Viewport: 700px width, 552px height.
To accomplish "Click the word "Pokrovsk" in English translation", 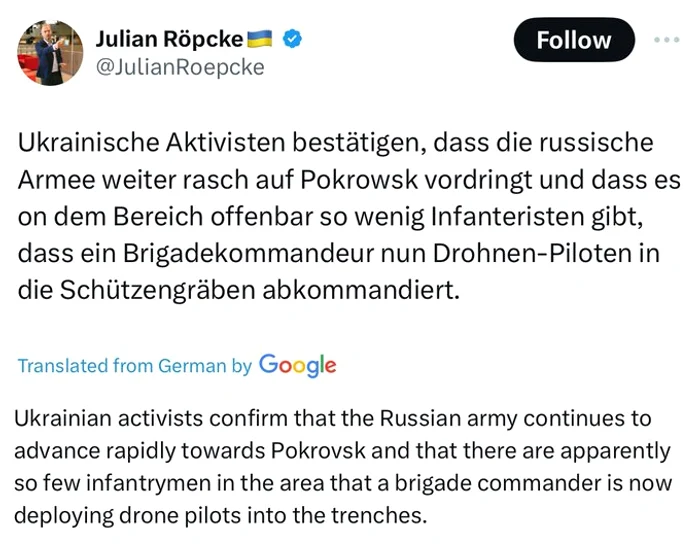I will [318, 451].
